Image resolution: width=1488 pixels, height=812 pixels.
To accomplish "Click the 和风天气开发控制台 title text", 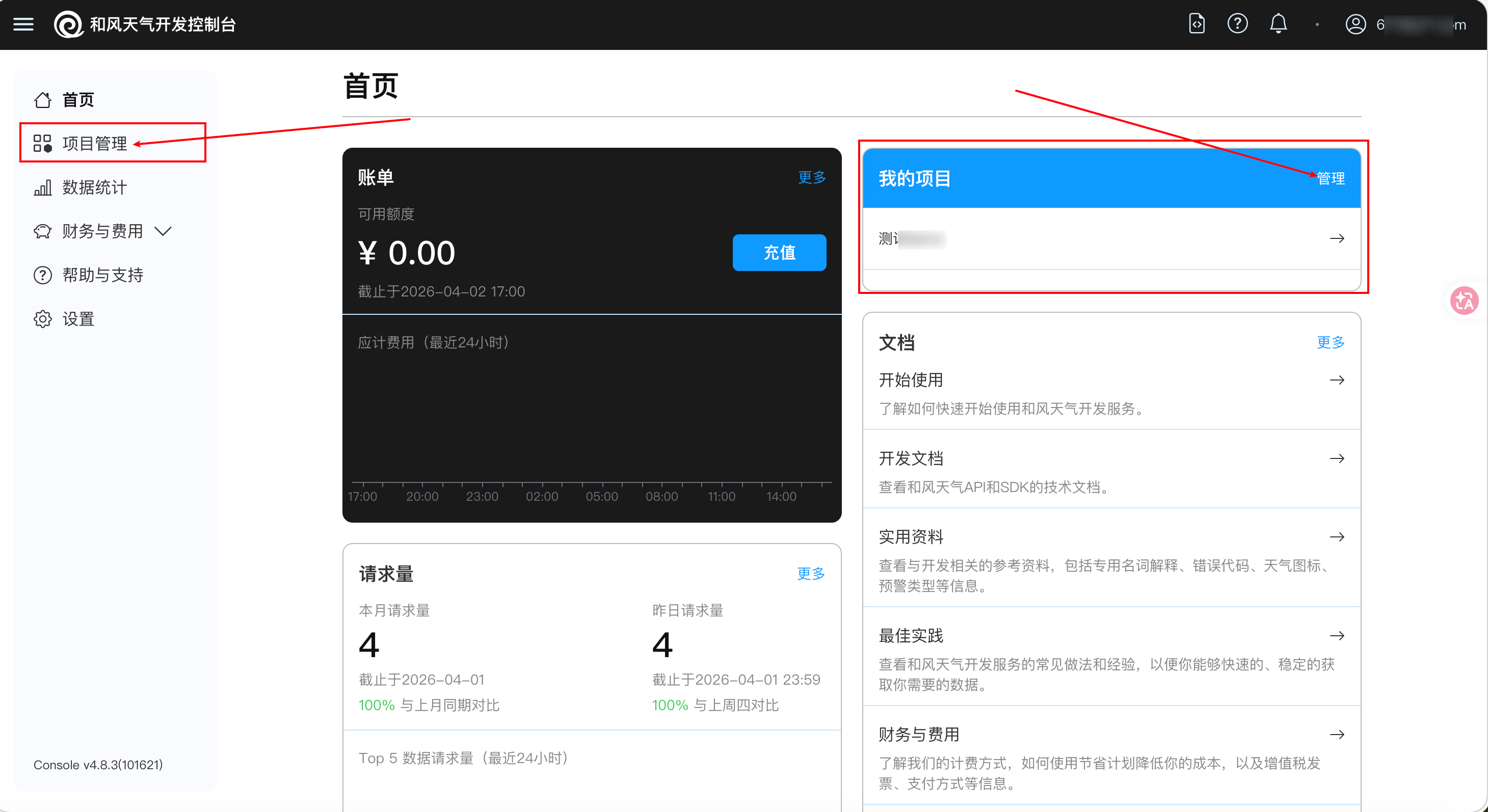I will (x=163, y=24).
